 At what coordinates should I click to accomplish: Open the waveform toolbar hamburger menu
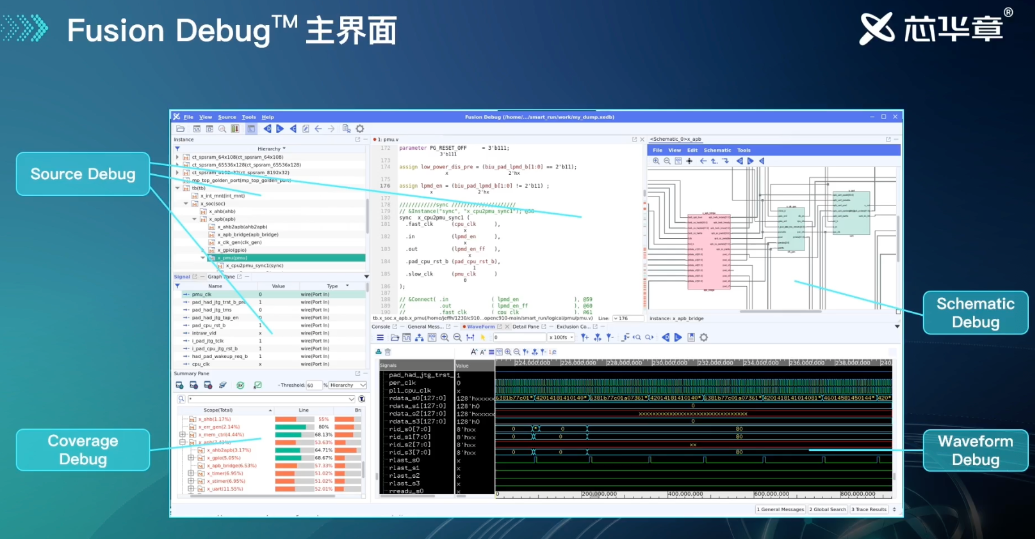[x=380, y=337]
